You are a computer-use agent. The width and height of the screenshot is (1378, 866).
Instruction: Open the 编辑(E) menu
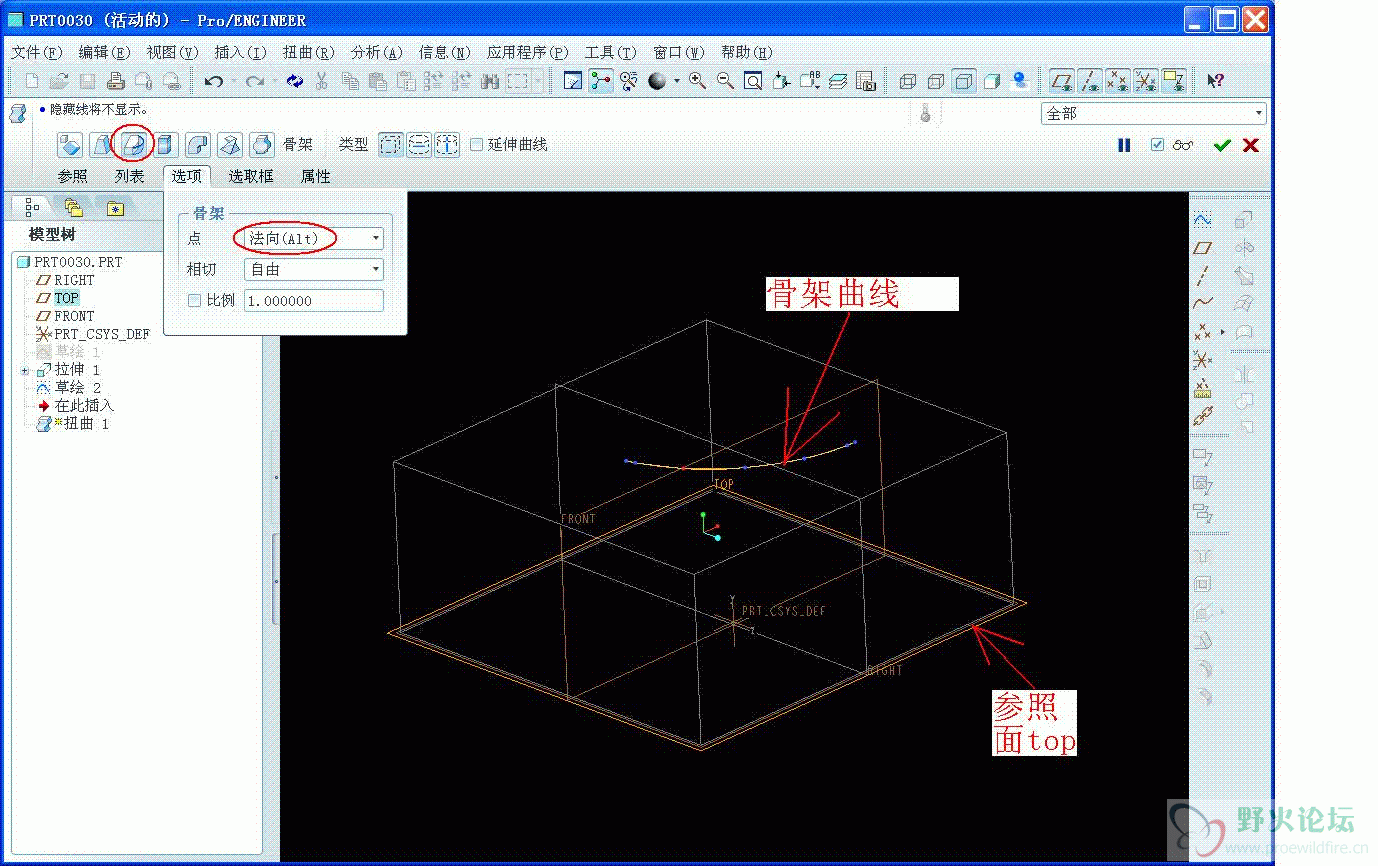[104, 52]
